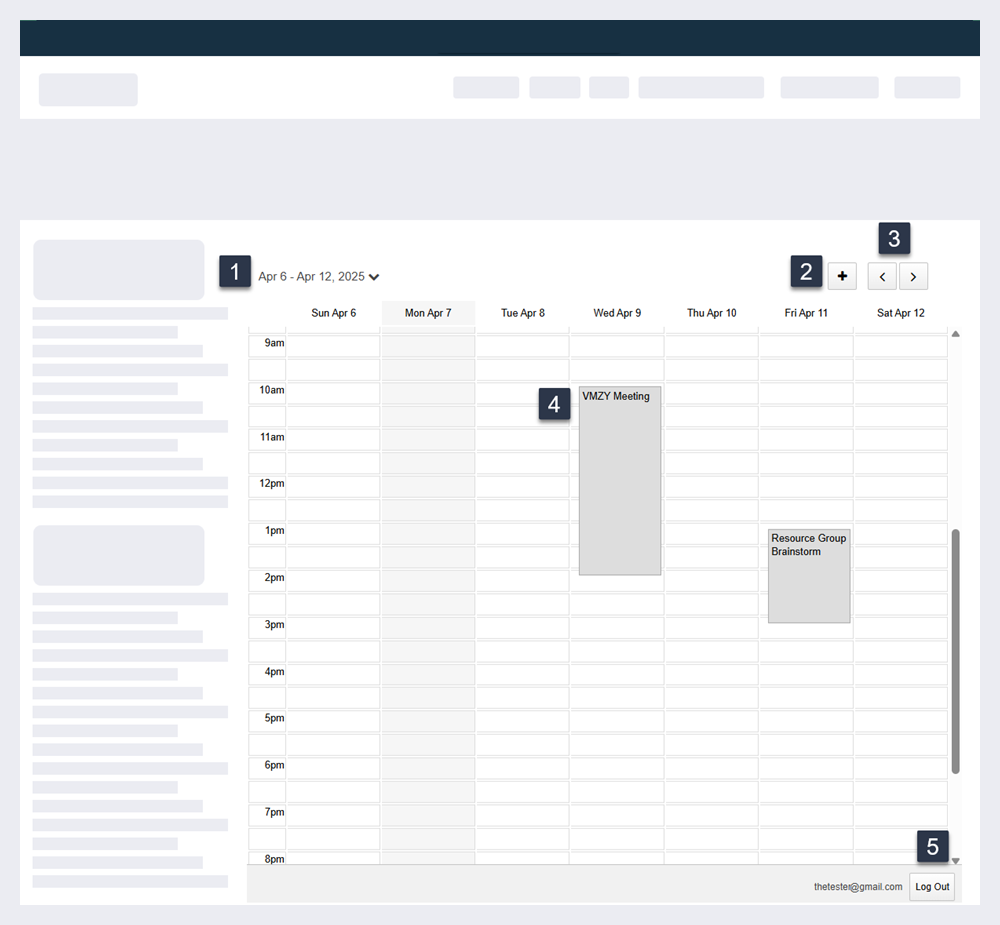Click the plus icon to add event
The width and height of the screenshot is (1000, 925).
[x=842, y=276]
